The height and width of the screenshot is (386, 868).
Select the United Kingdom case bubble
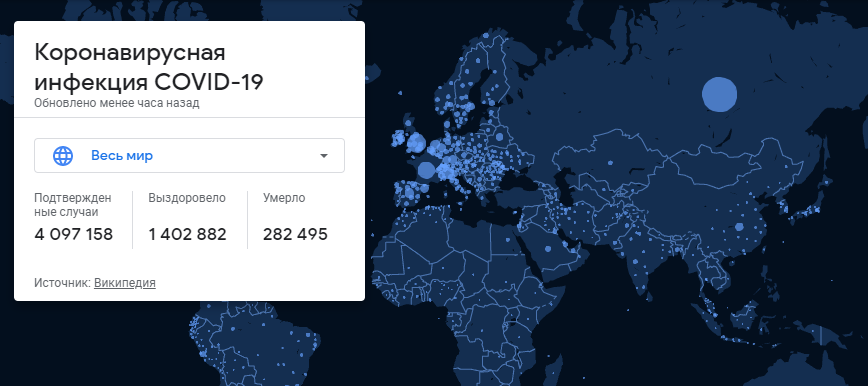pos(416,142)
